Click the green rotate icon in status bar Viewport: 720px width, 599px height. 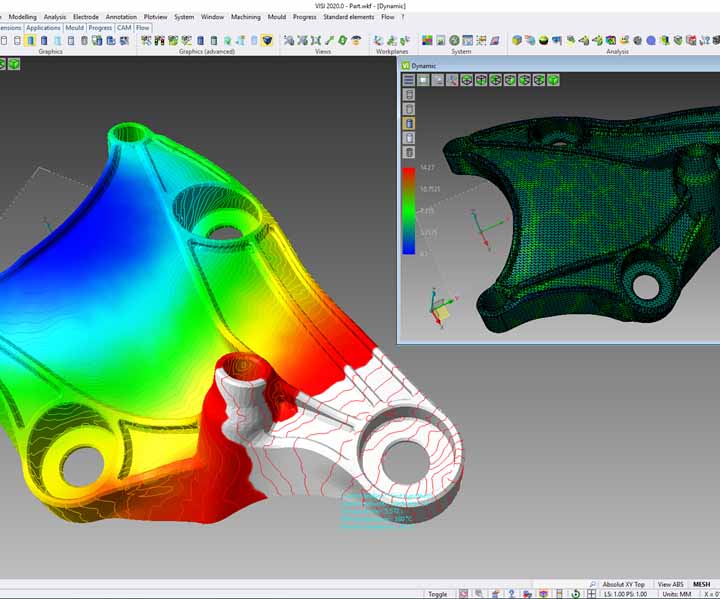point(575,594)
